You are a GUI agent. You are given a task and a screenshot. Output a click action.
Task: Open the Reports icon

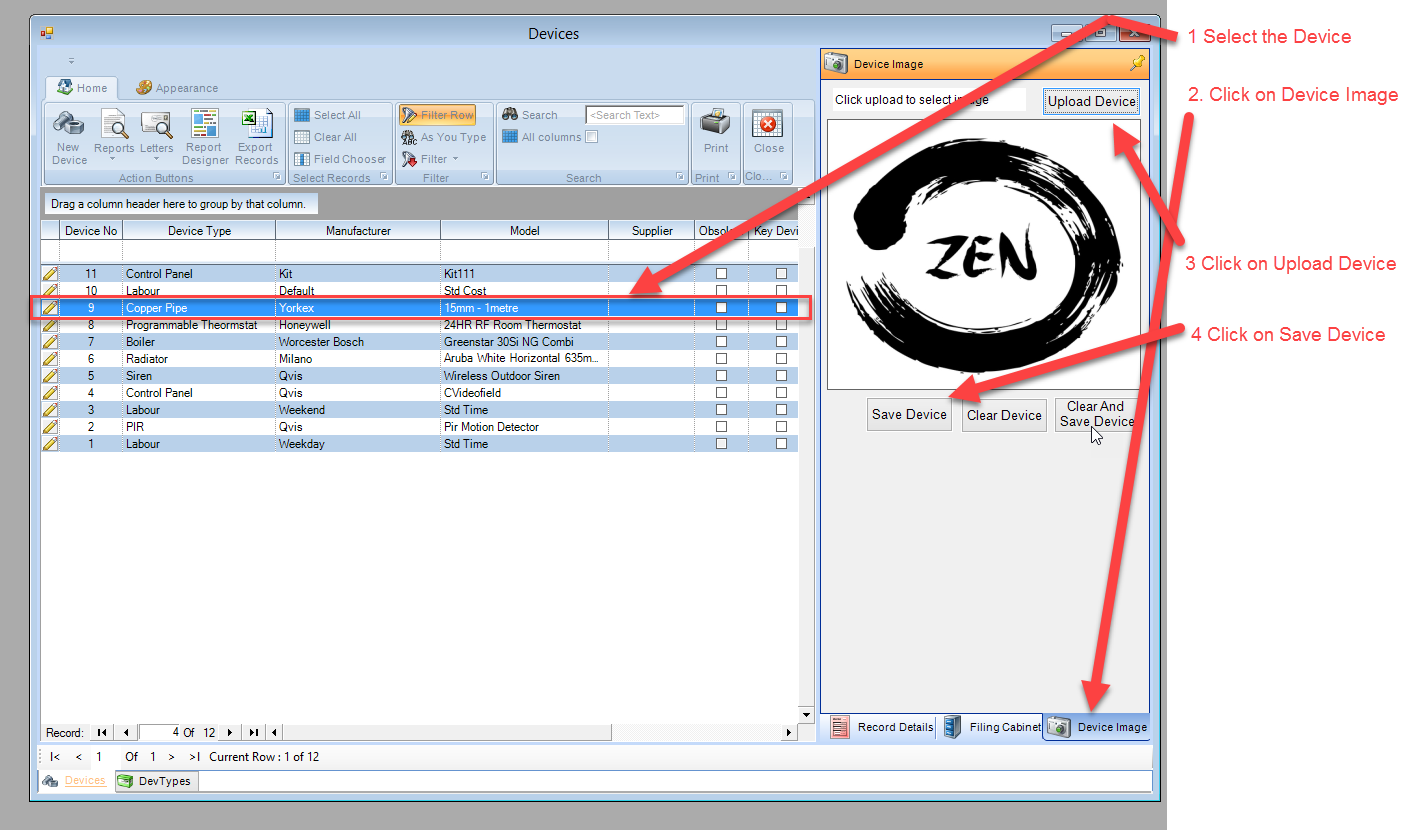click(x=114, y=137)
